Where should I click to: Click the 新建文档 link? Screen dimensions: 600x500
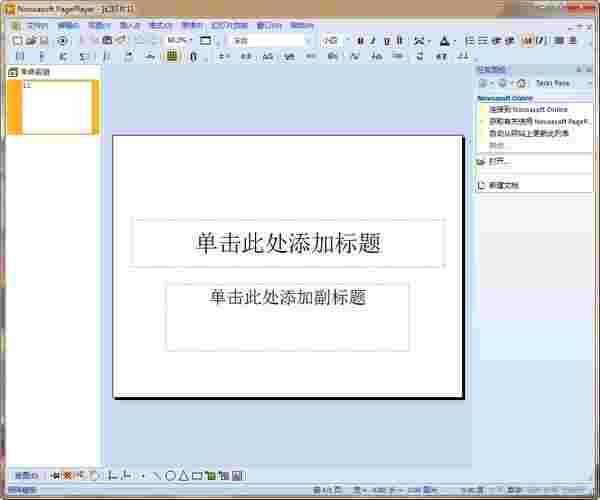tap(504, 186)
